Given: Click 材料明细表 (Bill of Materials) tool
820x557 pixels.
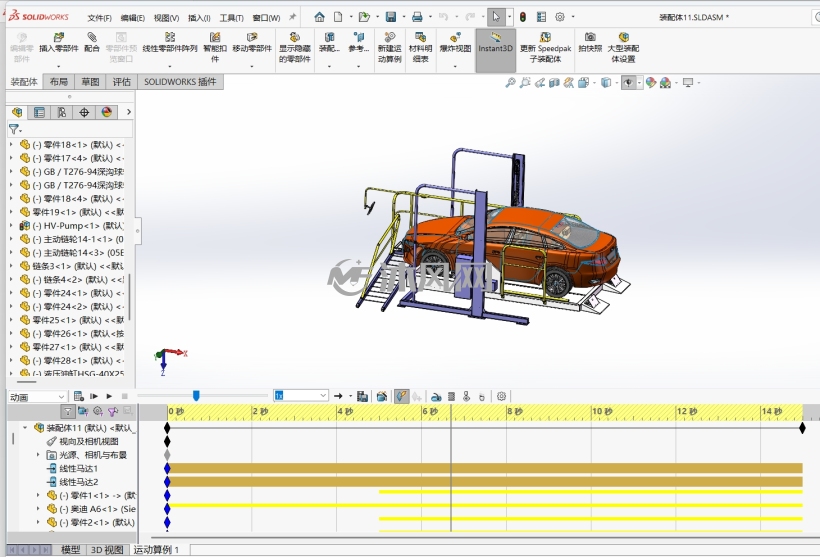Looking at the screenshot, I should pos(420,47).
